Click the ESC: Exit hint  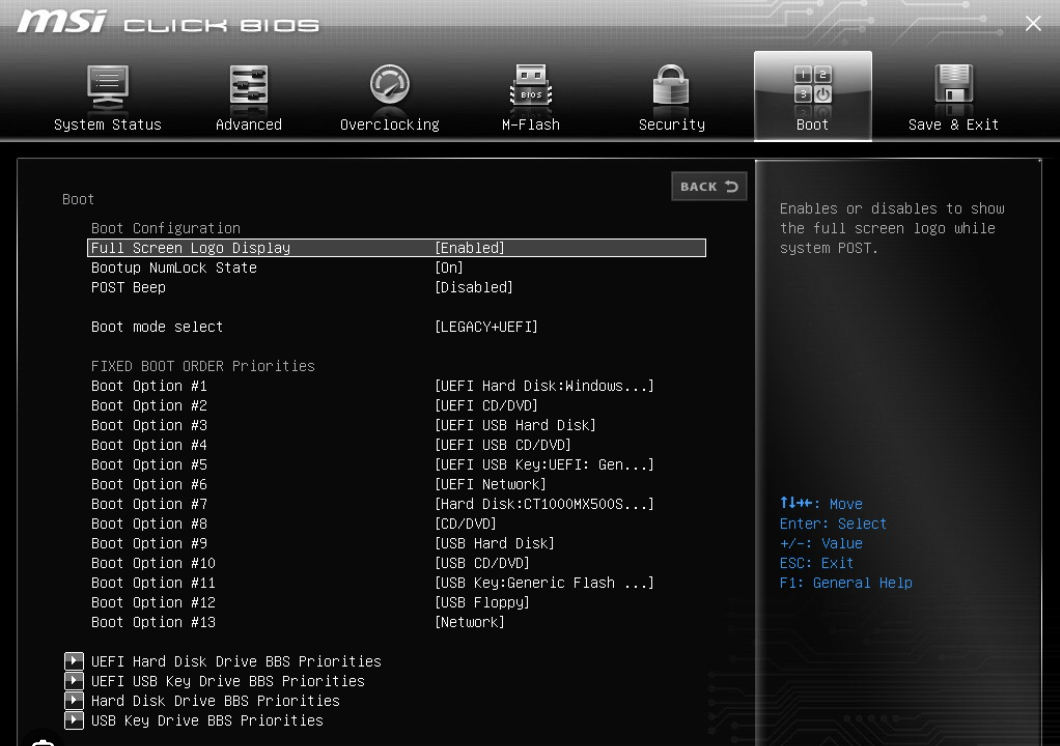pos(817,563)
